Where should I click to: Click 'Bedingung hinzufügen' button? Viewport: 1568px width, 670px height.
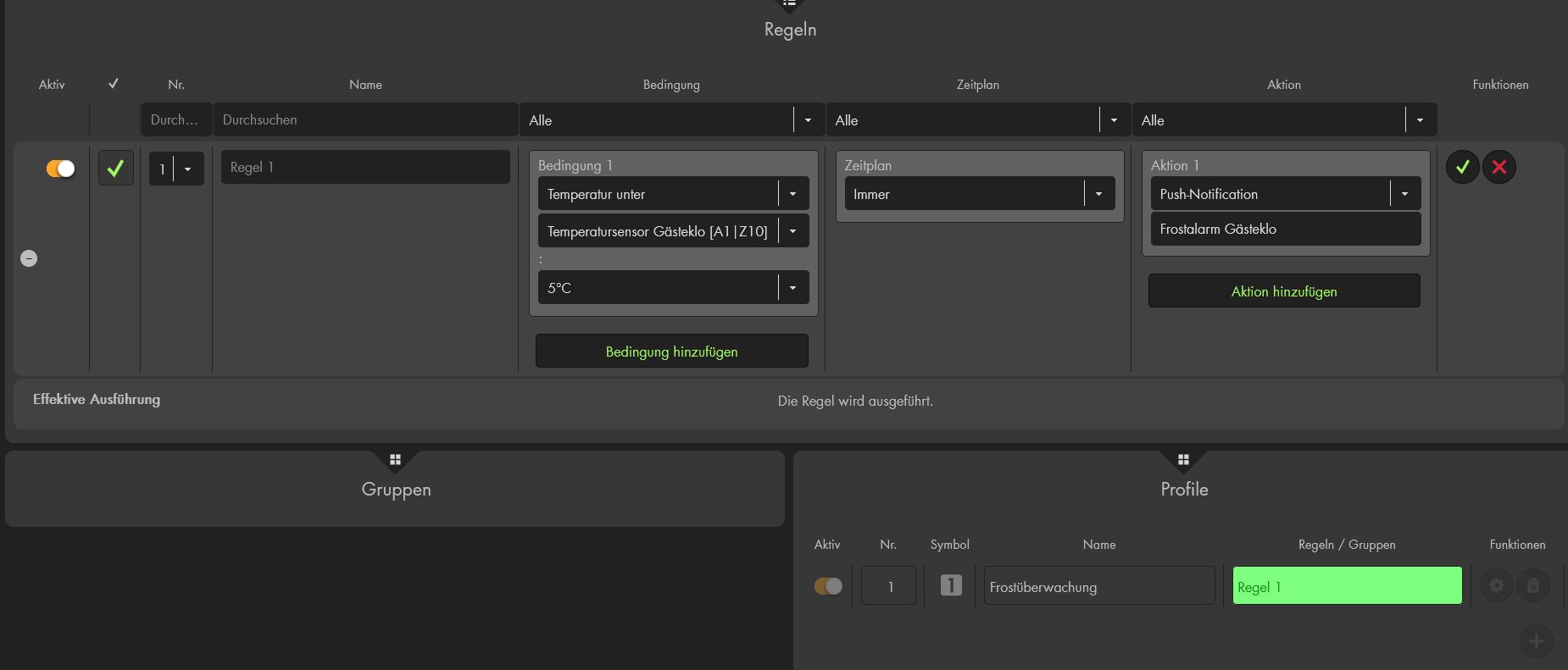click(x=671, y=352)
